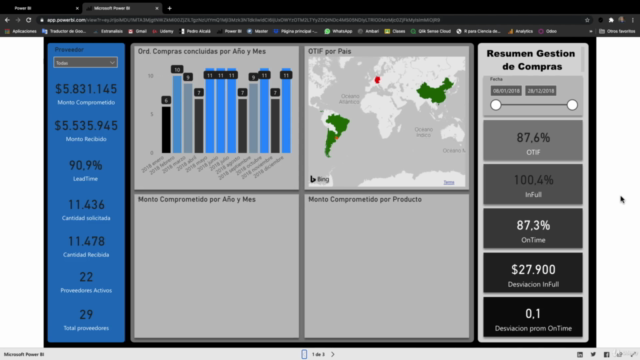This screenshot has width=640, height=360.
Task: Bookmark this page with the star icon
Action: 587,20
